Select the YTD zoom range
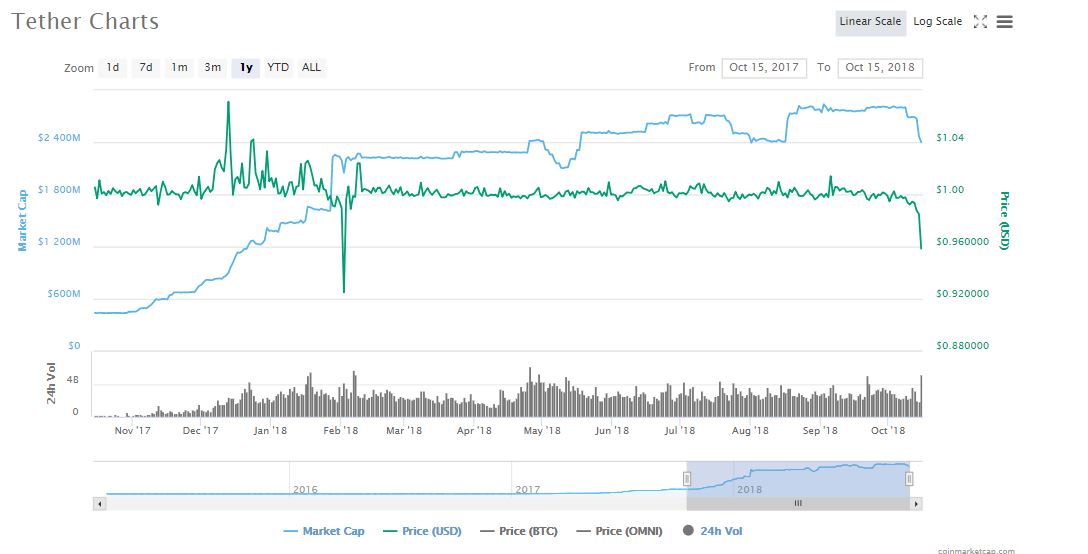The height and width of the screenshot is (554, 1088). [x=278, y=68]
